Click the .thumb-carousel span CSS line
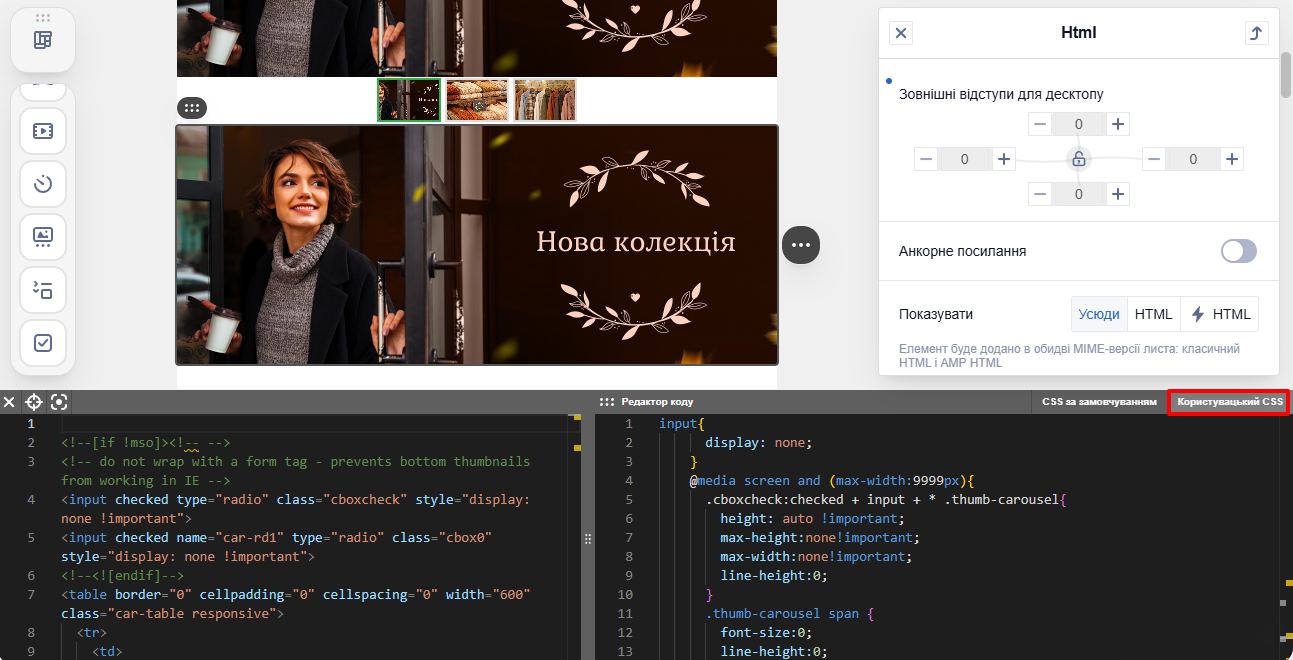 (790, 614)
